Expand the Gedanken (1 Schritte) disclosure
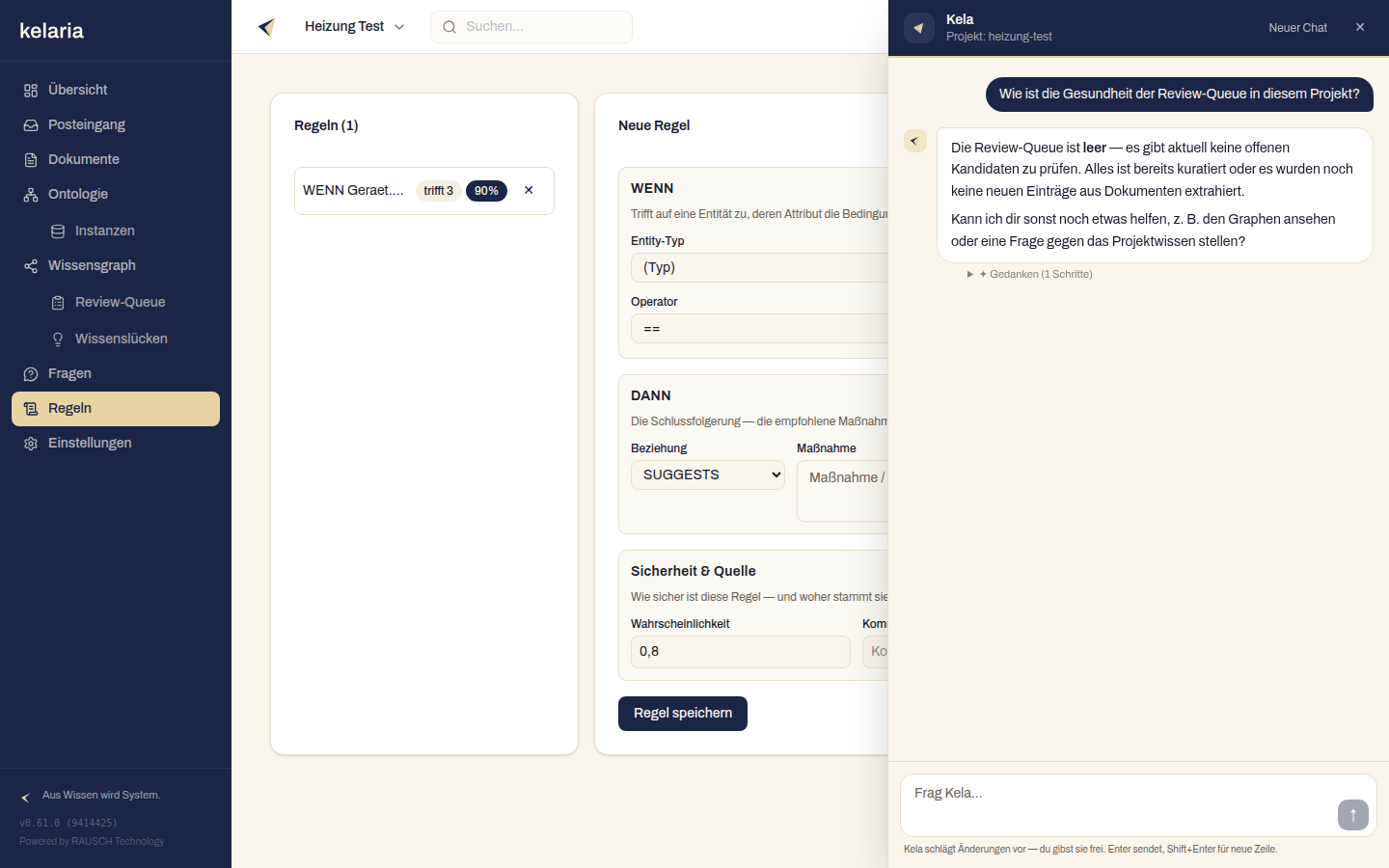Image resolution: width=1389 pixels, height=868 pixels. click(1030, 274)
